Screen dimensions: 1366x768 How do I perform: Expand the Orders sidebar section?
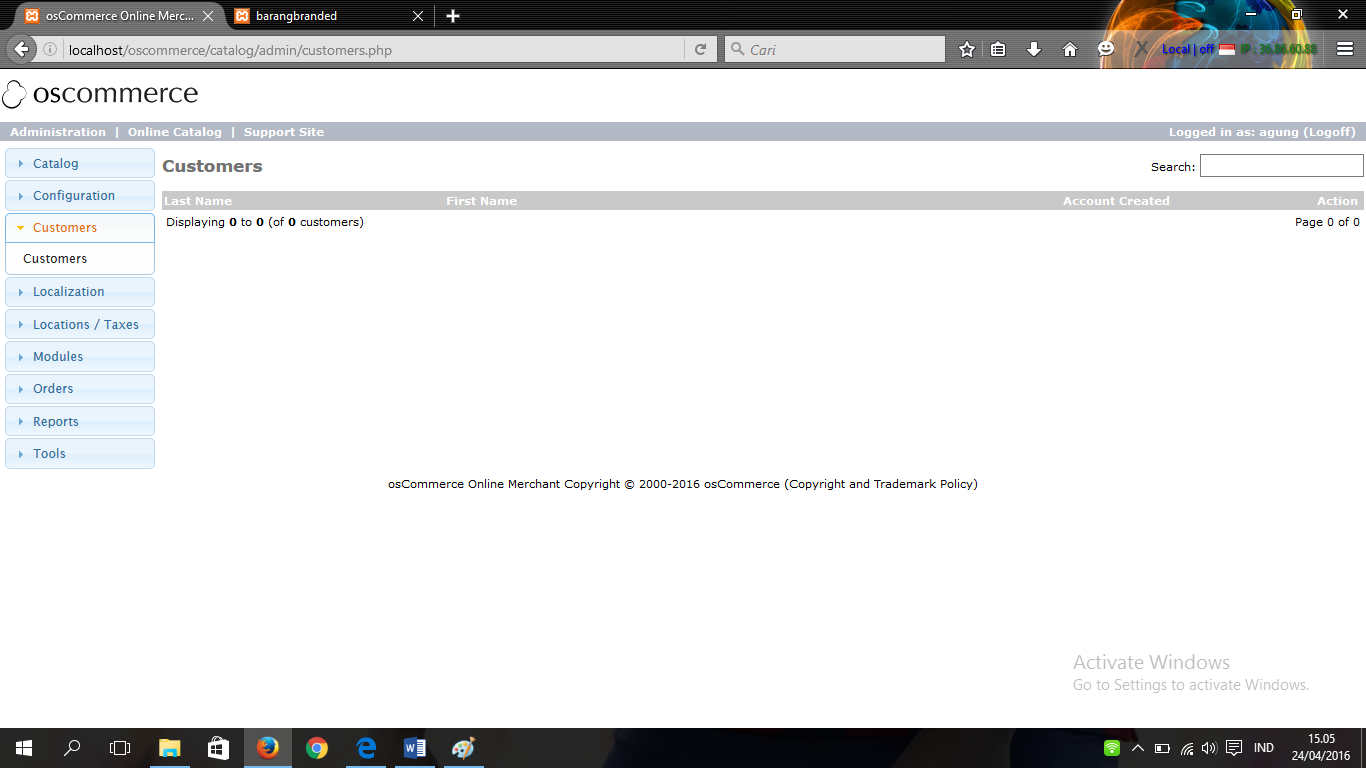[80, 389]
